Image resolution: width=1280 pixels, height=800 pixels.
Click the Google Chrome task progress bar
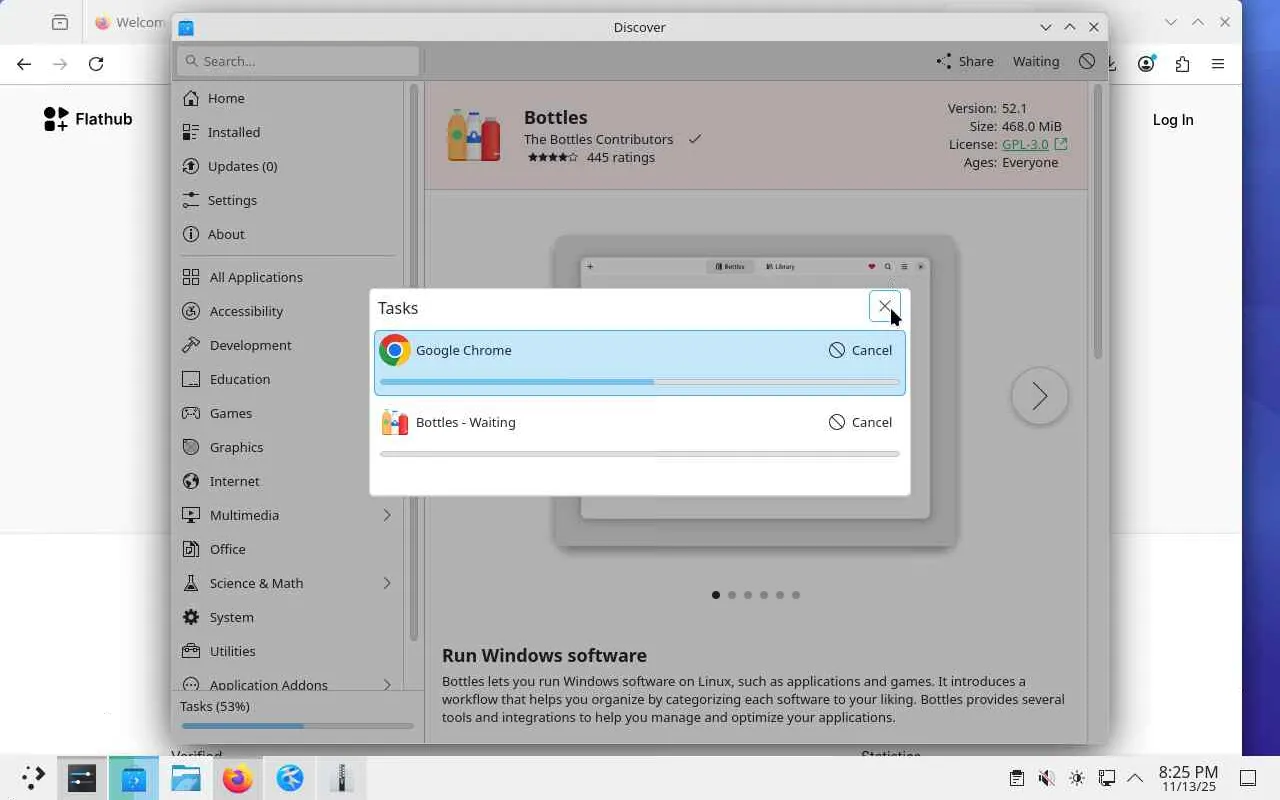640,382
